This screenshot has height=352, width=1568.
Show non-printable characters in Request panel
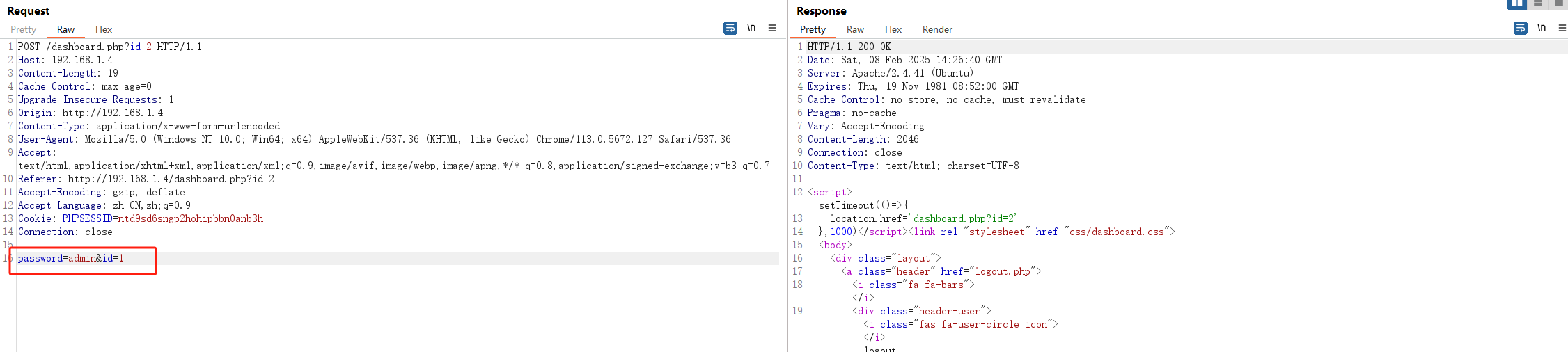pyautogui.click(x=751, y=28)
